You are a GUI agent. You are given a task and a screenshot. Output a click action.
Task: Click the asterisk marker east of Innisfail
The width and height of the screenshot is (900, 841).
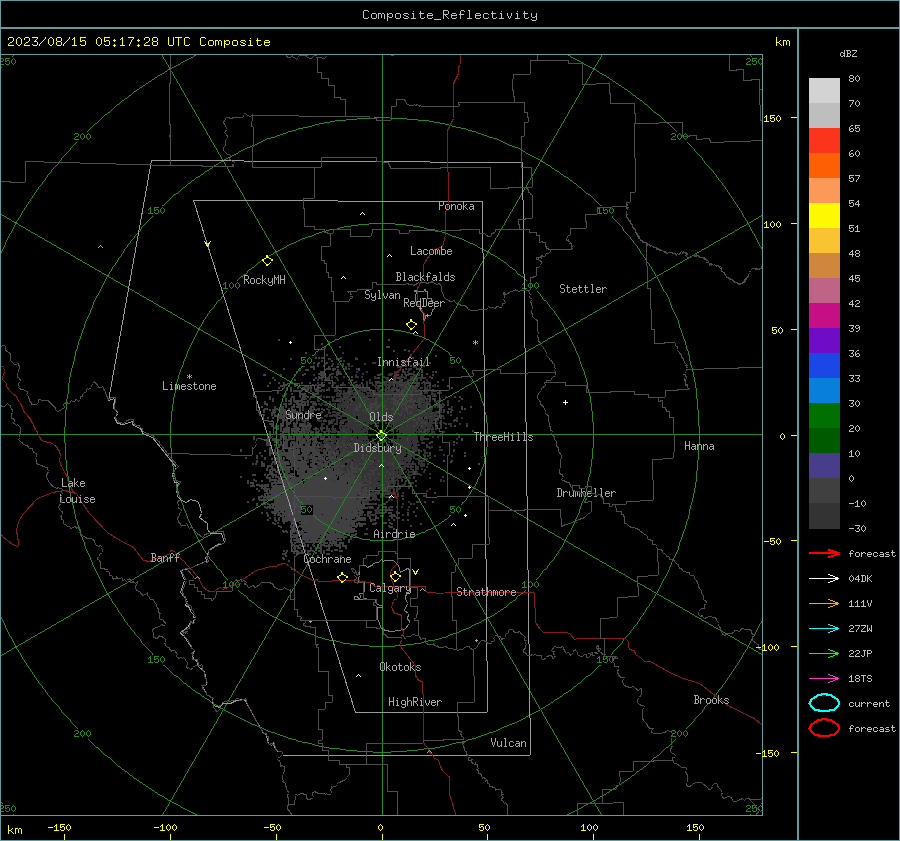tap(475, 343)
